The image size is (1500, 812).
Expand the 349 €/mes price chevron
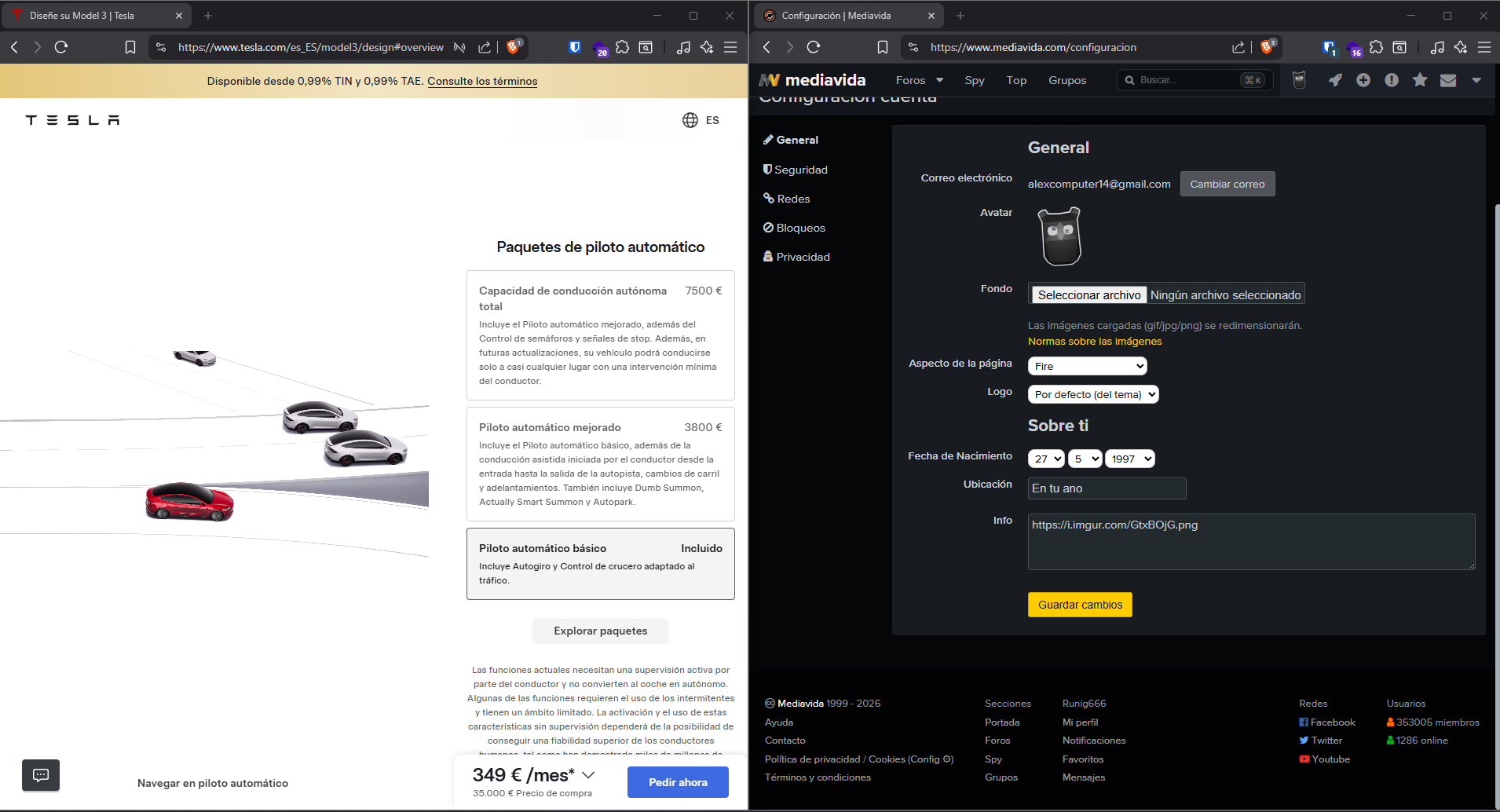(x=588, y=775)
